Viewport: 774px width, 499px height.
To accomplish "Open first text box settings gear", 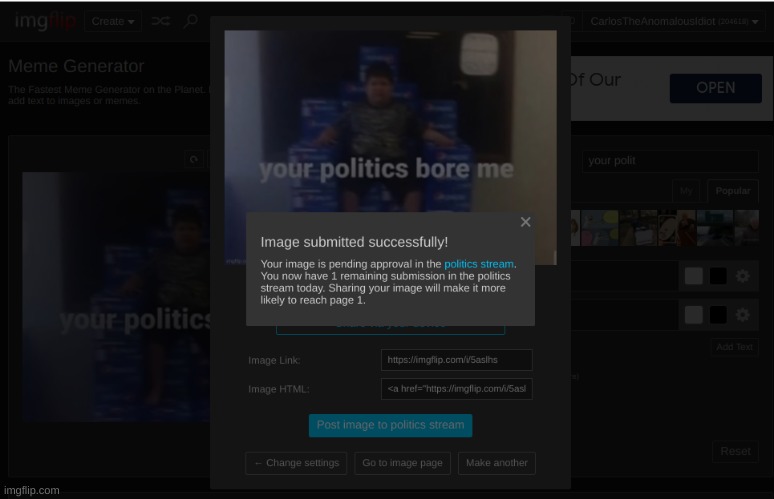I will 742,276.
